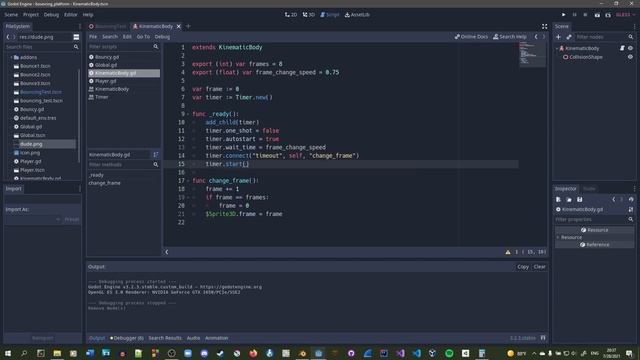This screenshot has height=360, width=640.
Task: Open the GLES3 renderer dropdown
Action: tap(625, 15)
